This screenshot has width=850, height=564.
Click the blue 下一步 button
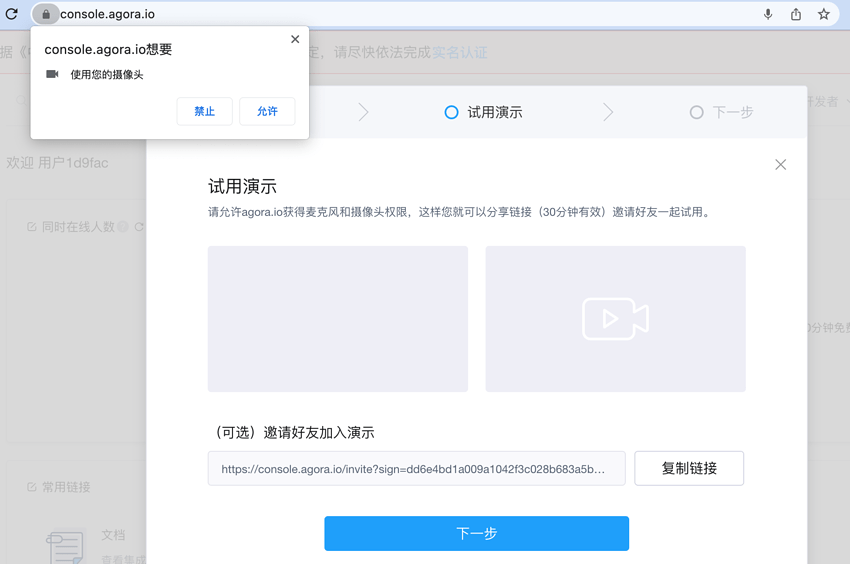(x=476, y=534)
